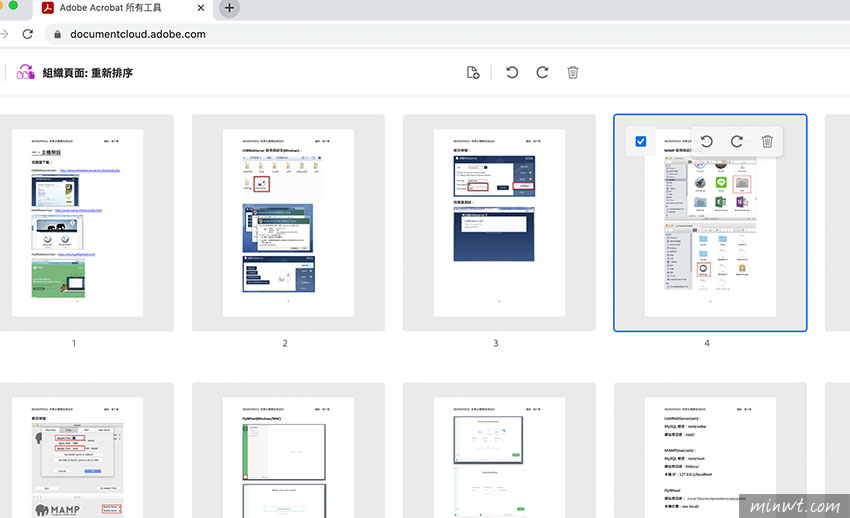This screenshot has width=850, height=518.
Task: Select page 2 thumbnail
Action: point(288,223)
